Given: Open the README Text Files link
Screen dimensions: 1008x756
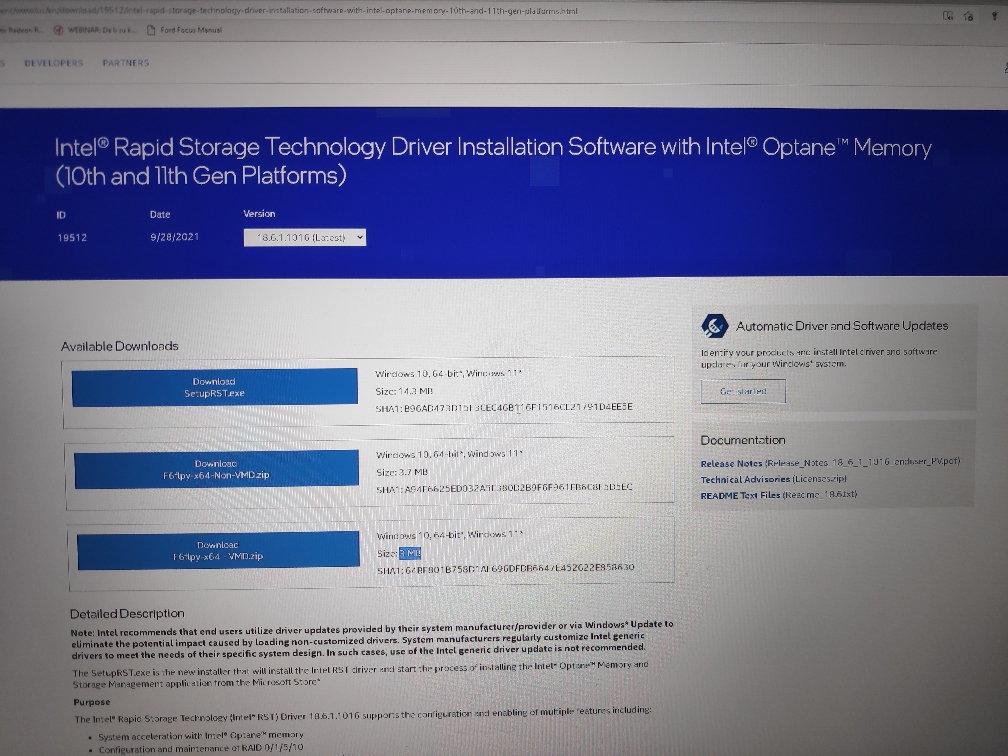Looking at the screenshot, I should point(778,495).
